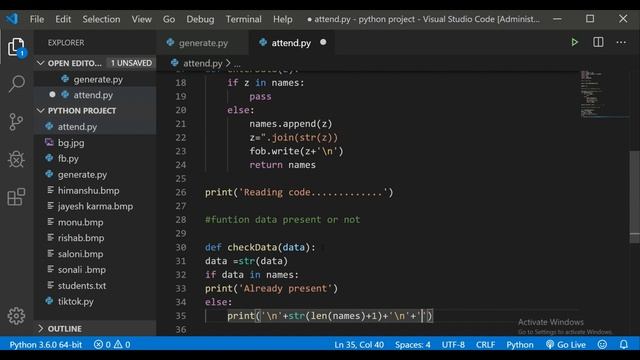Open fb.py in the explorer
Image resolution: width=640 pixels, height=360 pixels.
[x=68, y=158]
